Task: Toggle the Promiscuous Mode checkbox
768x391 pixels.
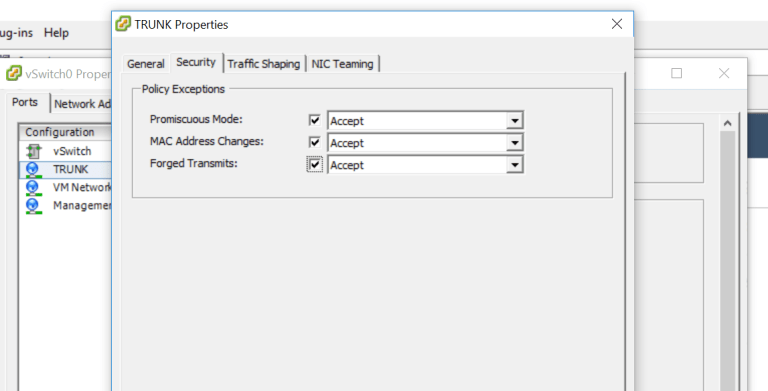Action: [x=314, y=120]
